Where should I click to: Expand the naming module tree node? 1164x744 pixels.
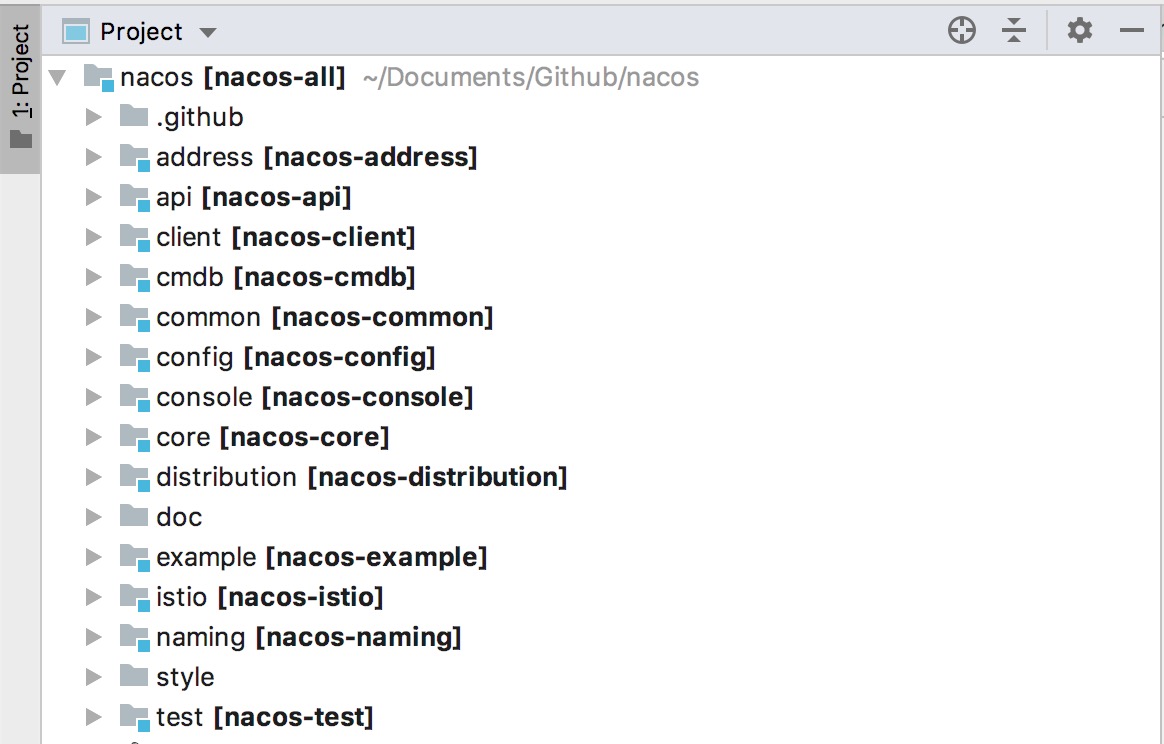[x=93, y=637]
